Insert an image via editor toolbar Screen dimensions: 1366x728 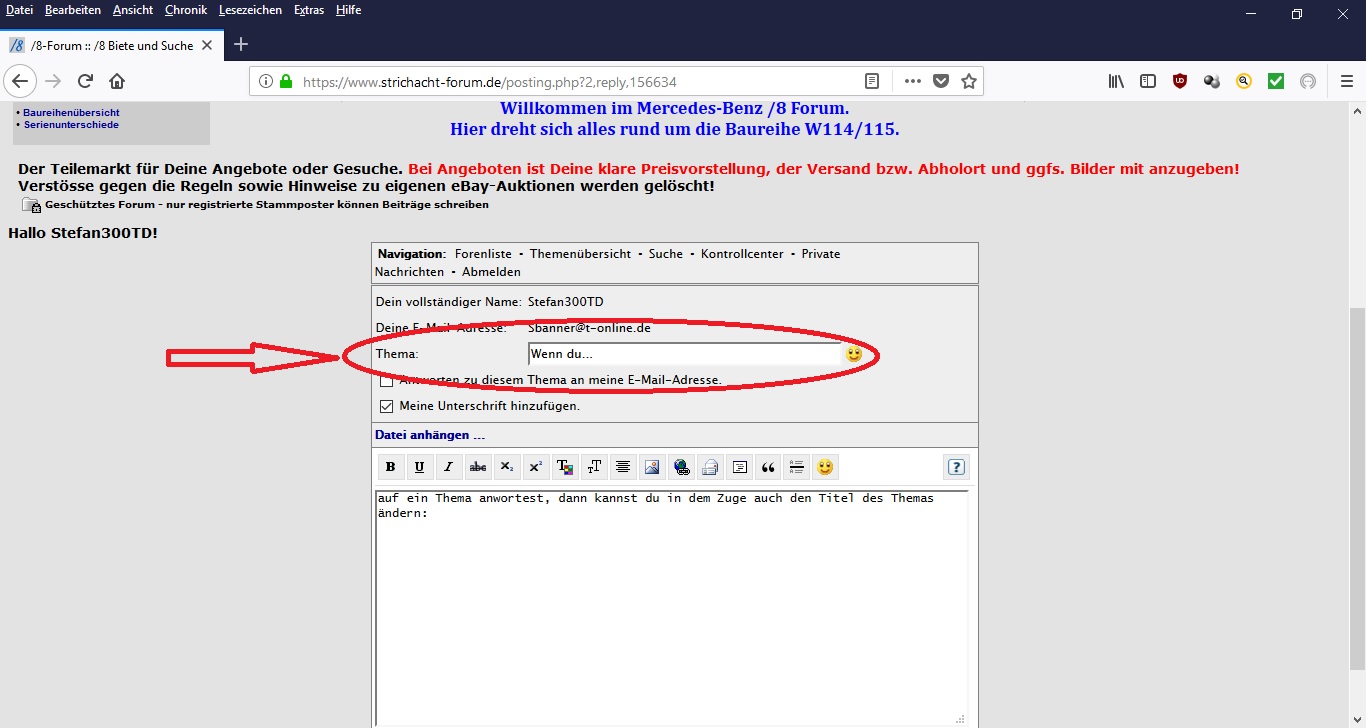pyautogui.click(x=652, y=467)
